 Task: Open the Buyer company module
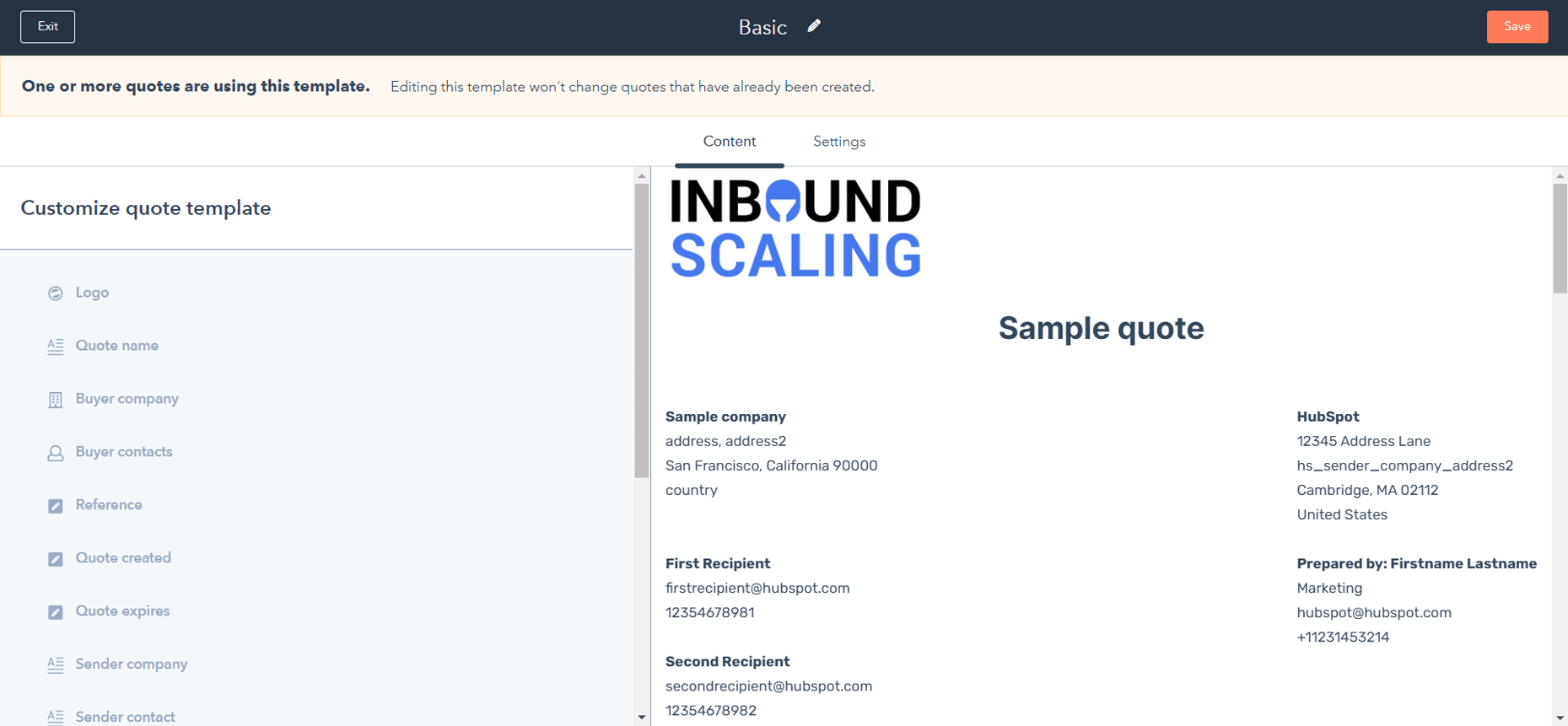[x=127, y=399]
